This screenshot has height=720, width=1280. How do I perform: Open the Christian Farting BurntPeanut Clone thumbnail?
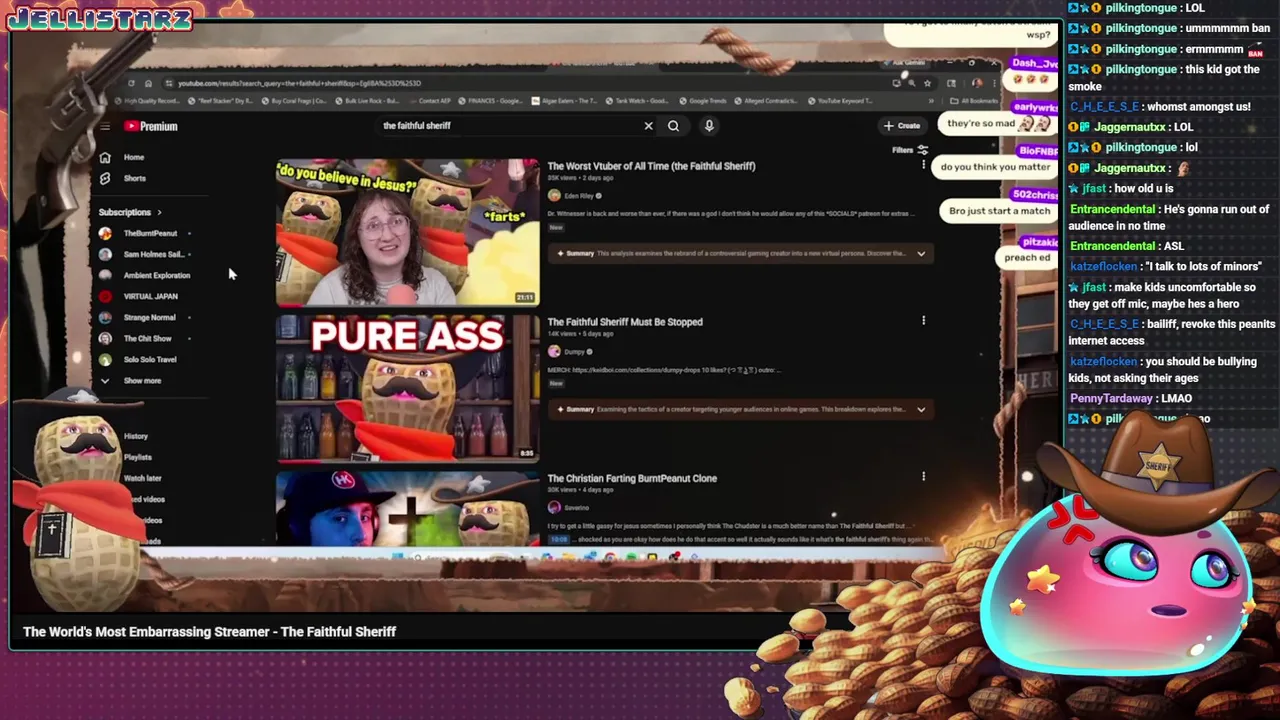click(x=407, y=509)
